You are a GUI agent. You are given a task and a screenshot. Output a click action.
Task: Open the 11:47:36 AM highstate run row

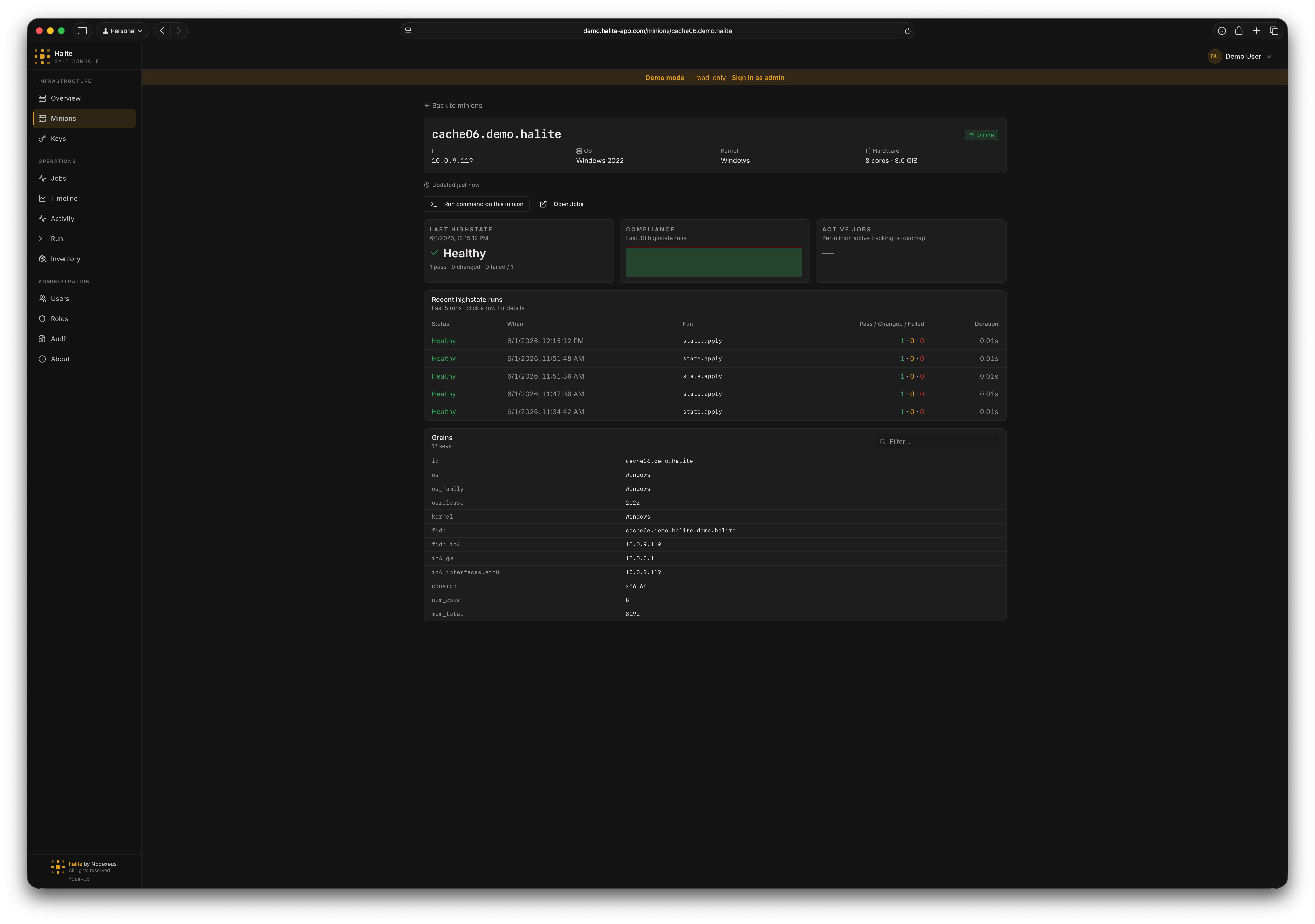[x=715, y=394]
